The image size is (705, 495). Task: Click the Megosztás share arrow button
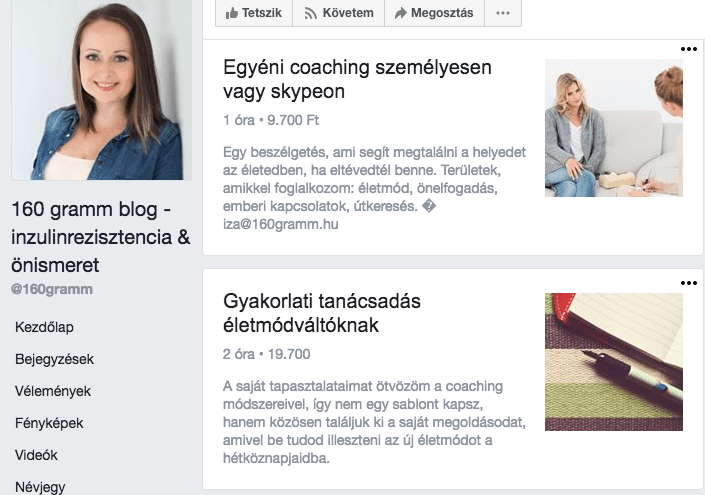point(432,13)
